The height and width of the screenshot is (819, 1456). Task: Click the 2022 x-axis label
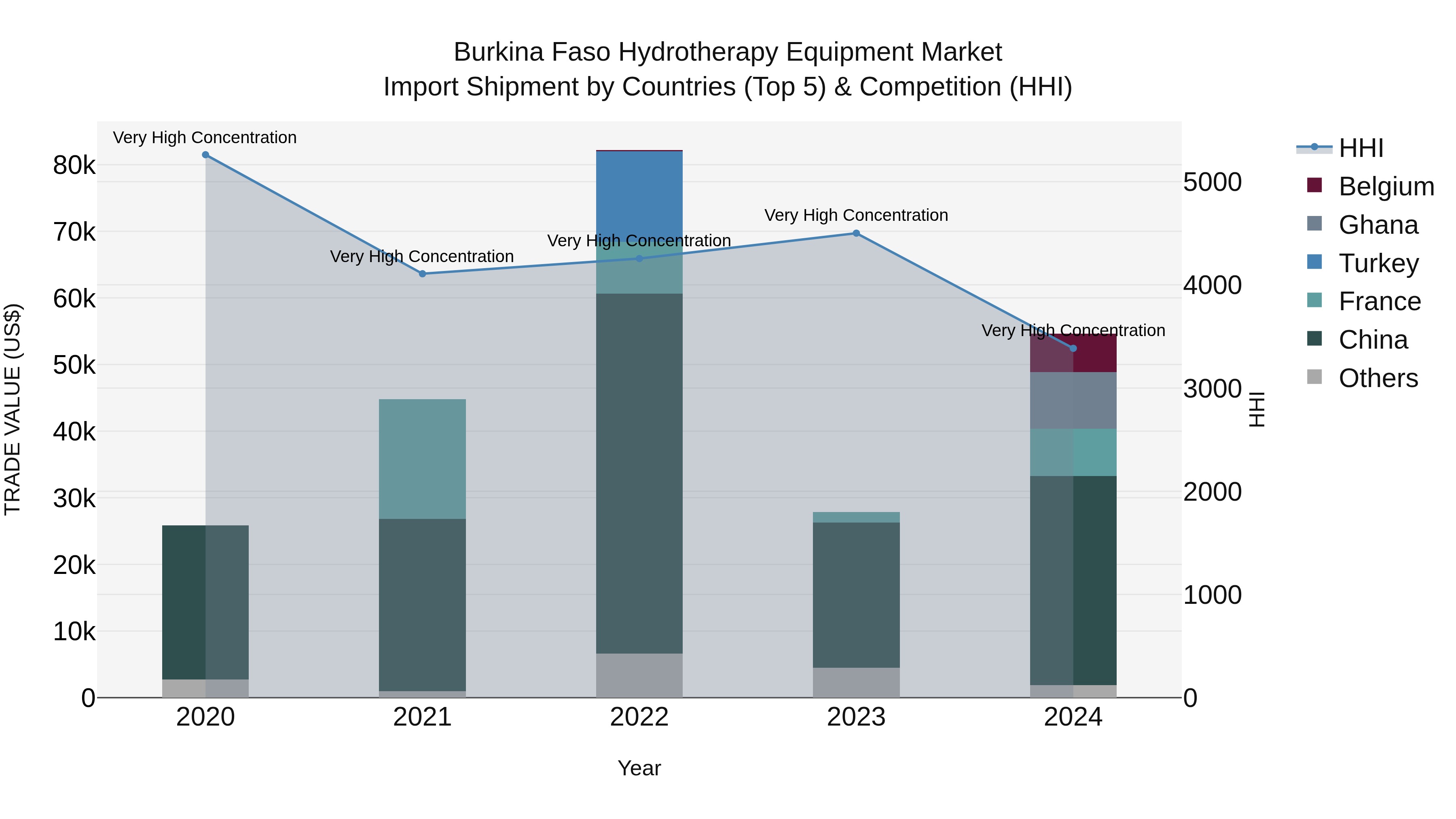[x=639, y=717]
